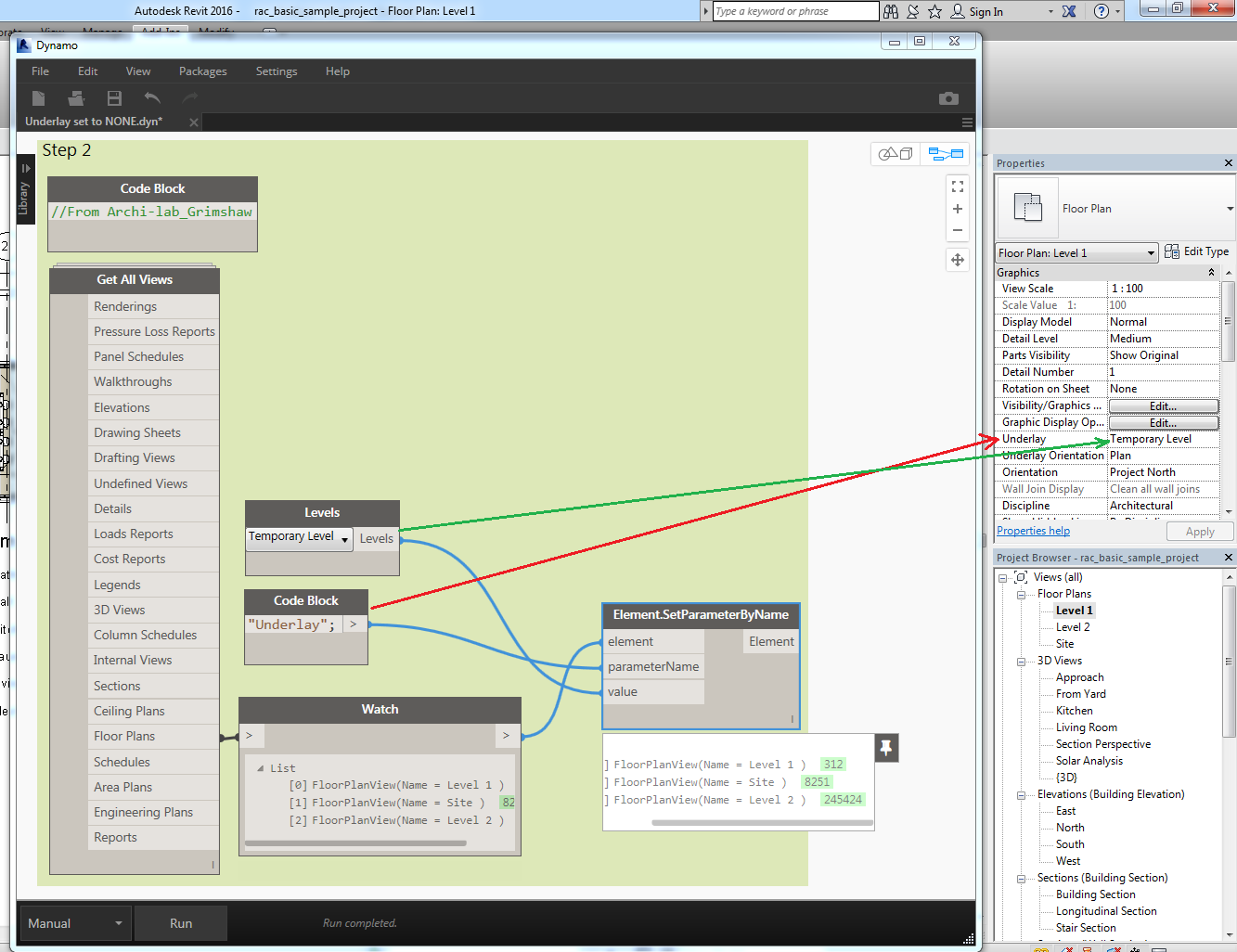Open the Dynamo Edit menu
The image size is (1237, 952).
point(88,71)
